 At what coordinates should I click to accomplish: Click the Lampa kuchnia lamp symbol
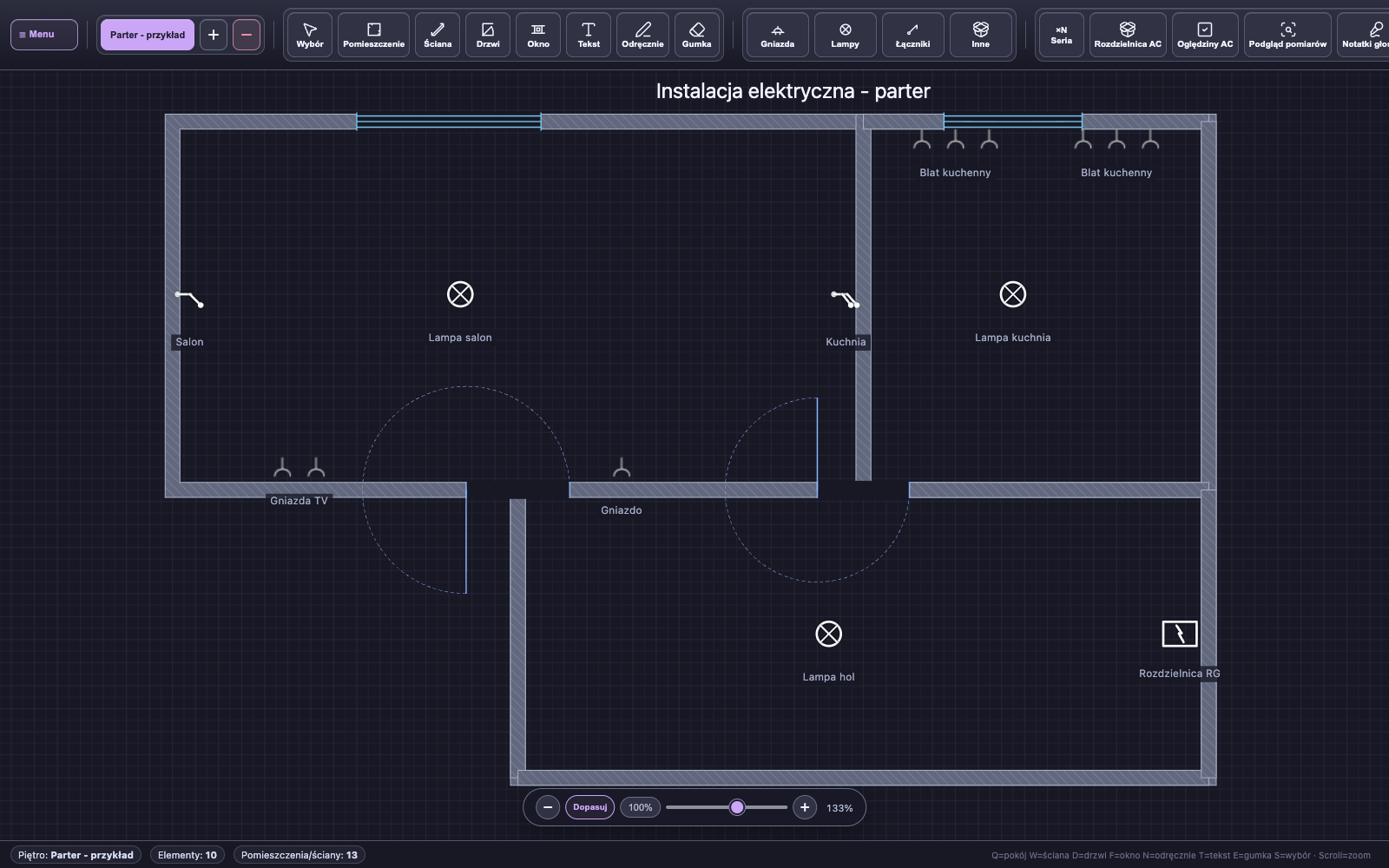1013,294
